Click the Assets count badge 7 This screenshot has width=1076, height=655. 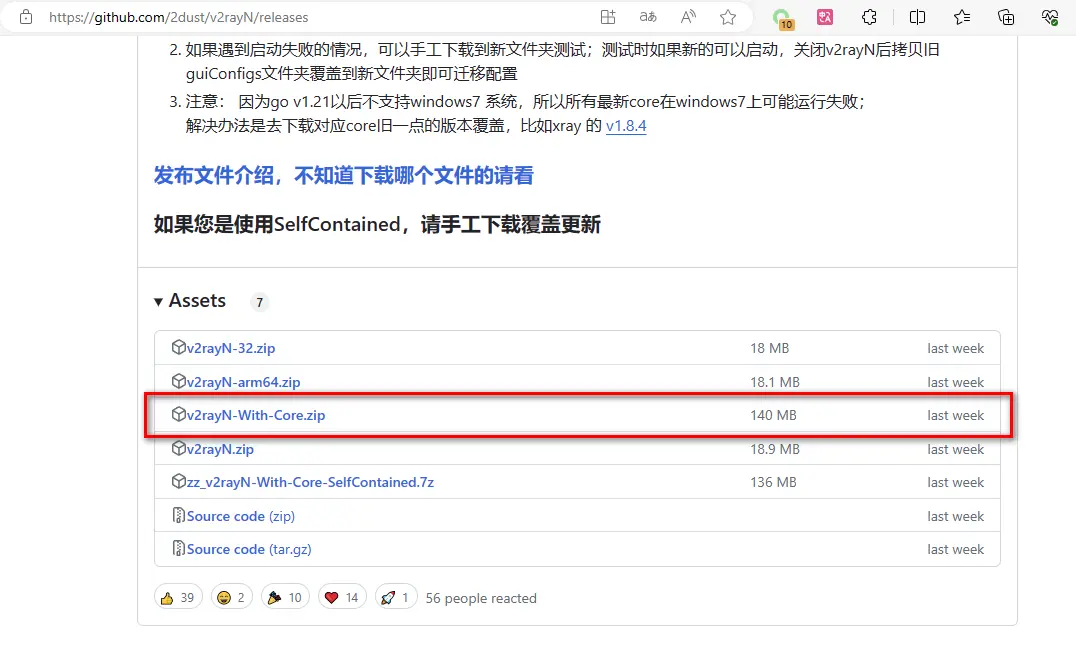pos(259,302)
